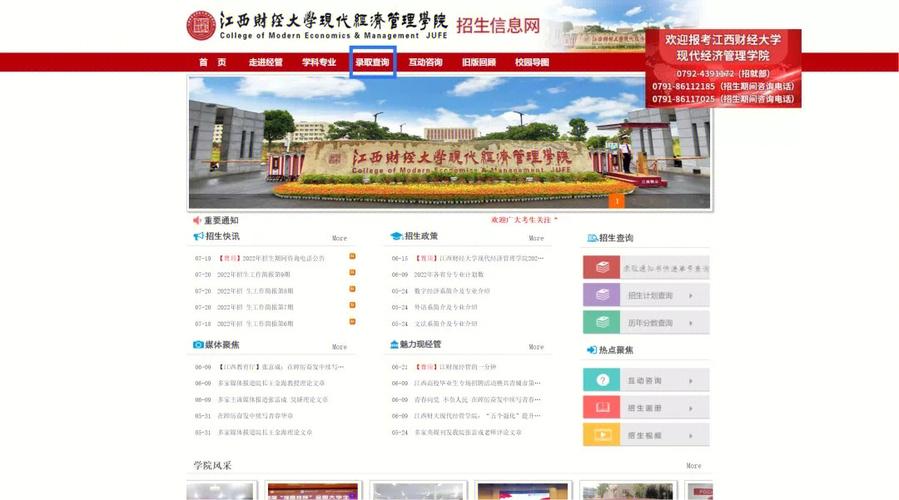The image size is (899, 500).
Task: Open policy item 外语系简介及专业介绍
Action: tap(445, 307)
